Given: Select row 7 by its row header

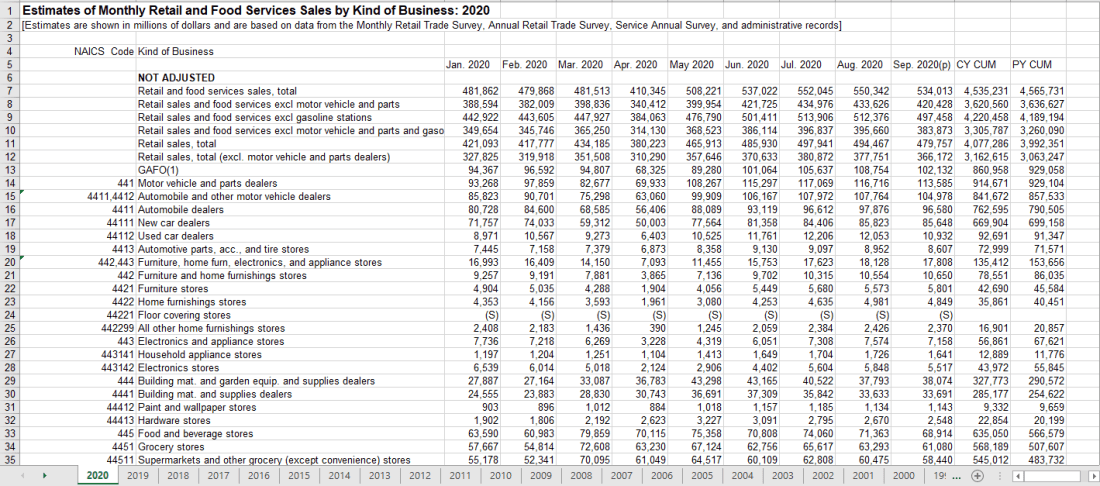Looking at the screenshot, I should (x=8, y=91).
